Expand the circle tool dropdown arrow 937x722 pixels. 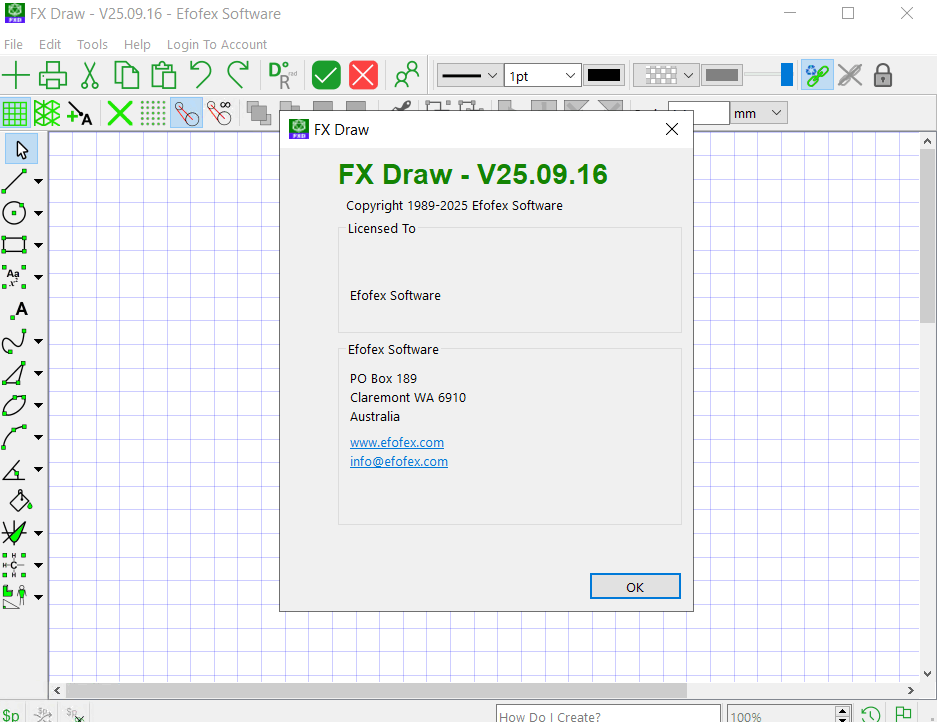pyautogui.click(x=38, y=213)
